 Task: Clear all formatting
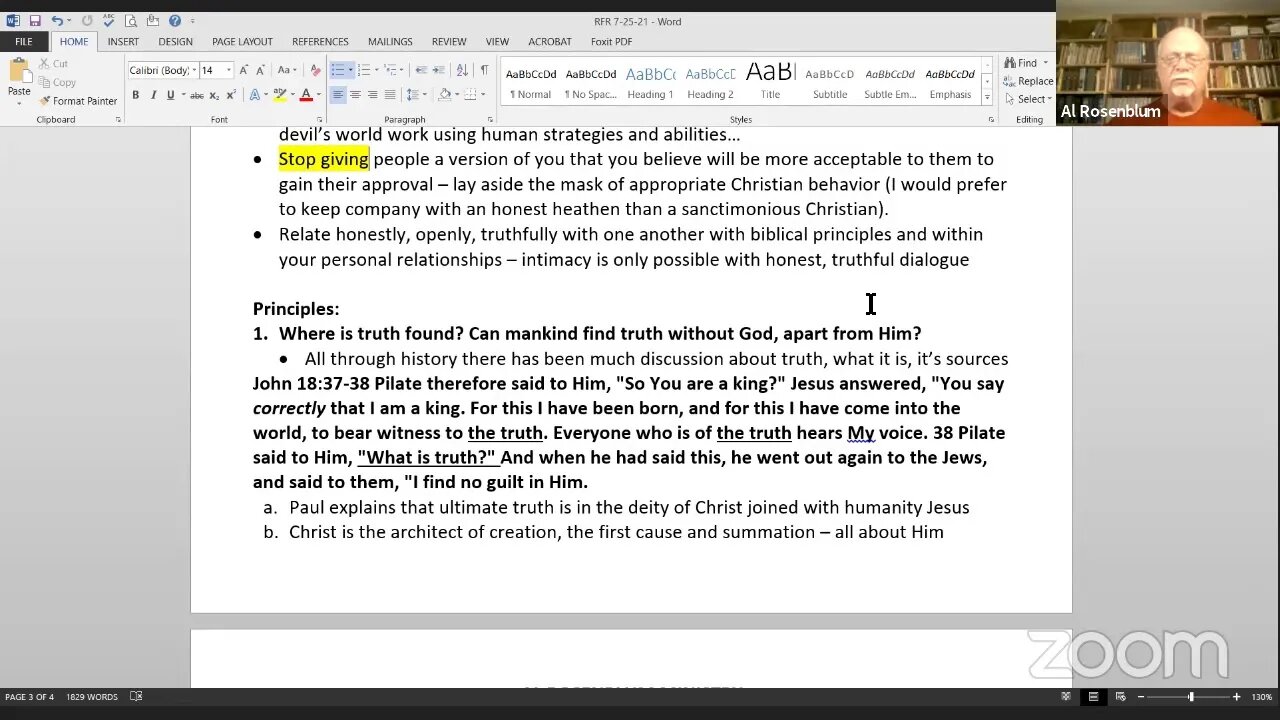pos(315,70)
